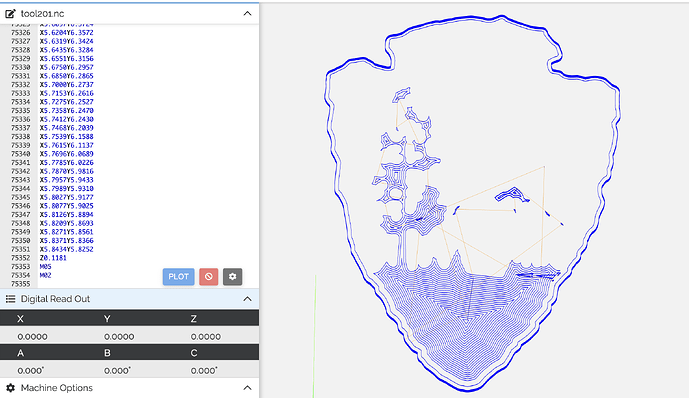Click the PLOT button
This screenshot has width=689, height=398.
coord(178,277)
